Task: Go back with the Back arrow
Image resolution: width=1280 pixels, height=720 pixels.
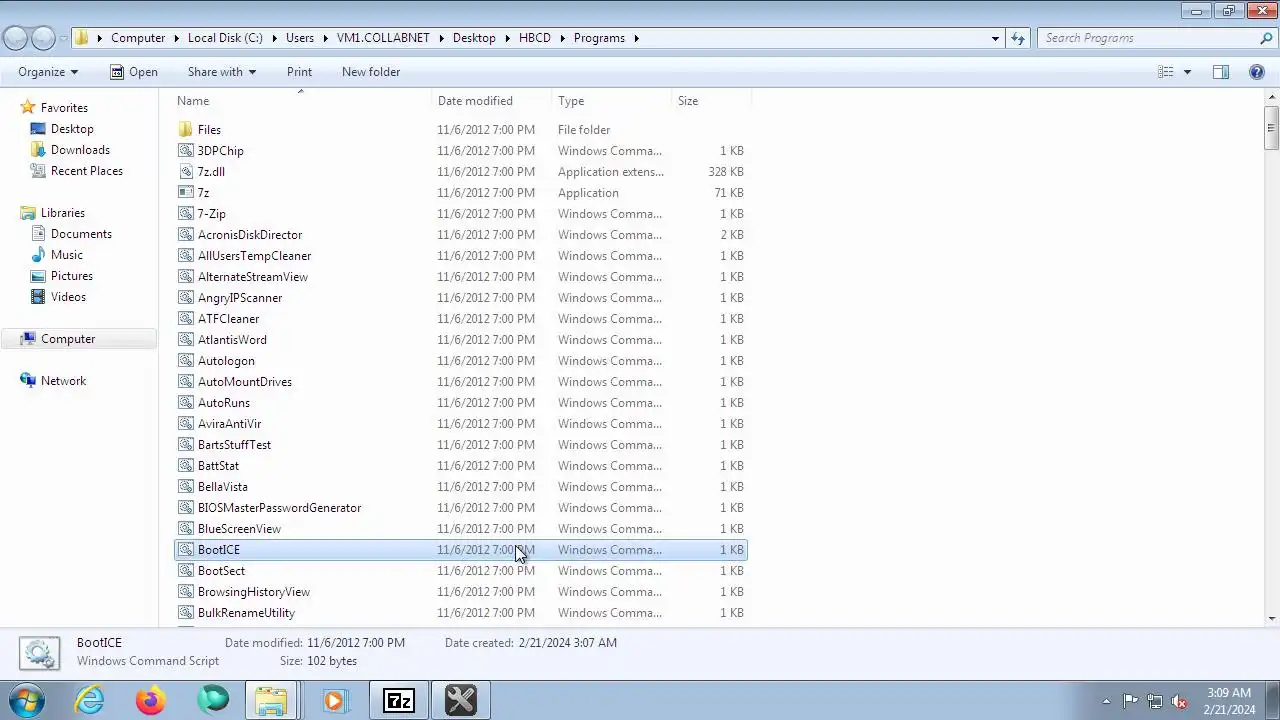Action: click(15, 38)
